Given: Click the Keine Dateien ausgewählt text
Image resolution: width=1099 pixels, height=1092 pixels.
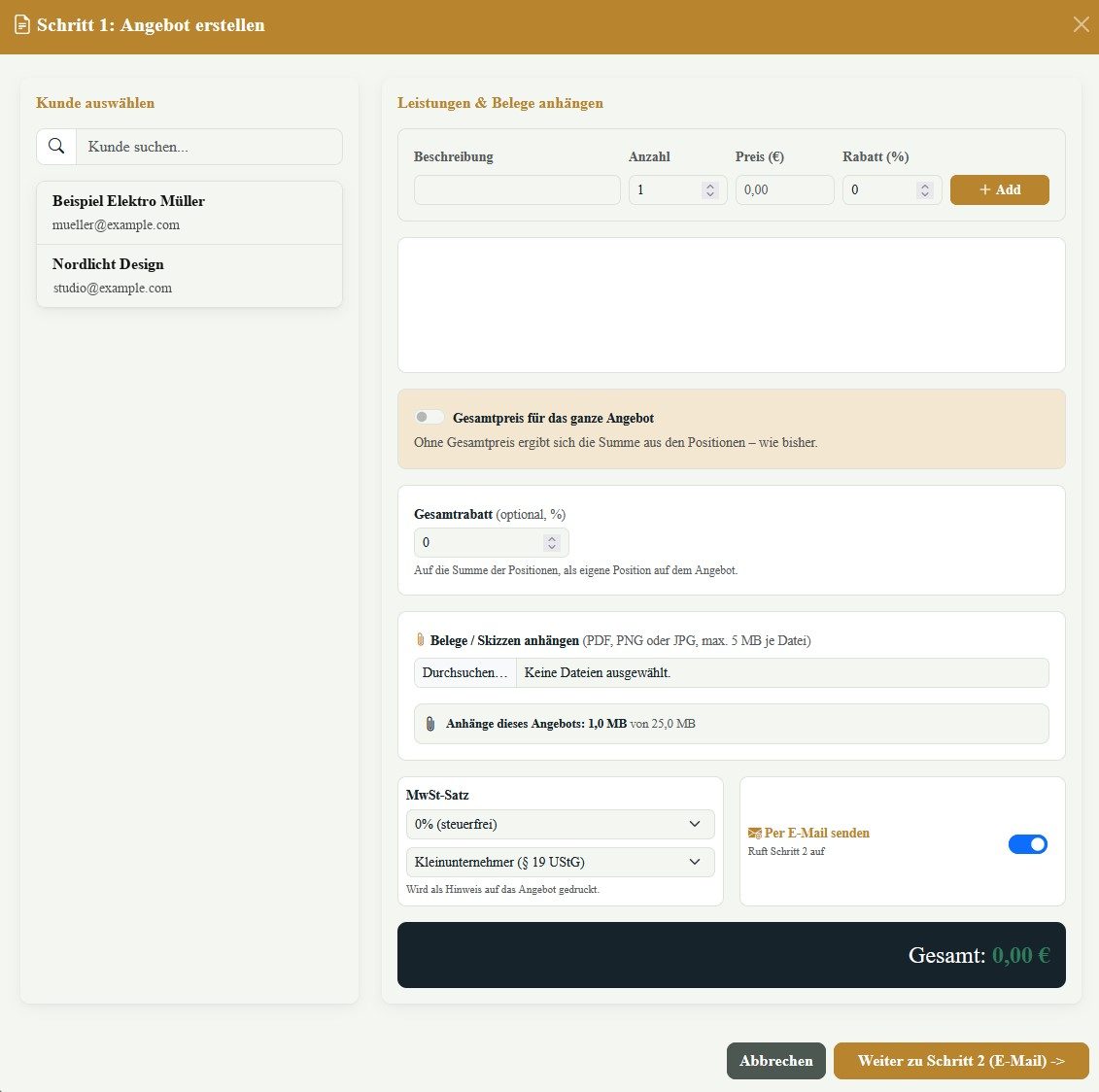Looking at the screenshot, I should 598,672.
